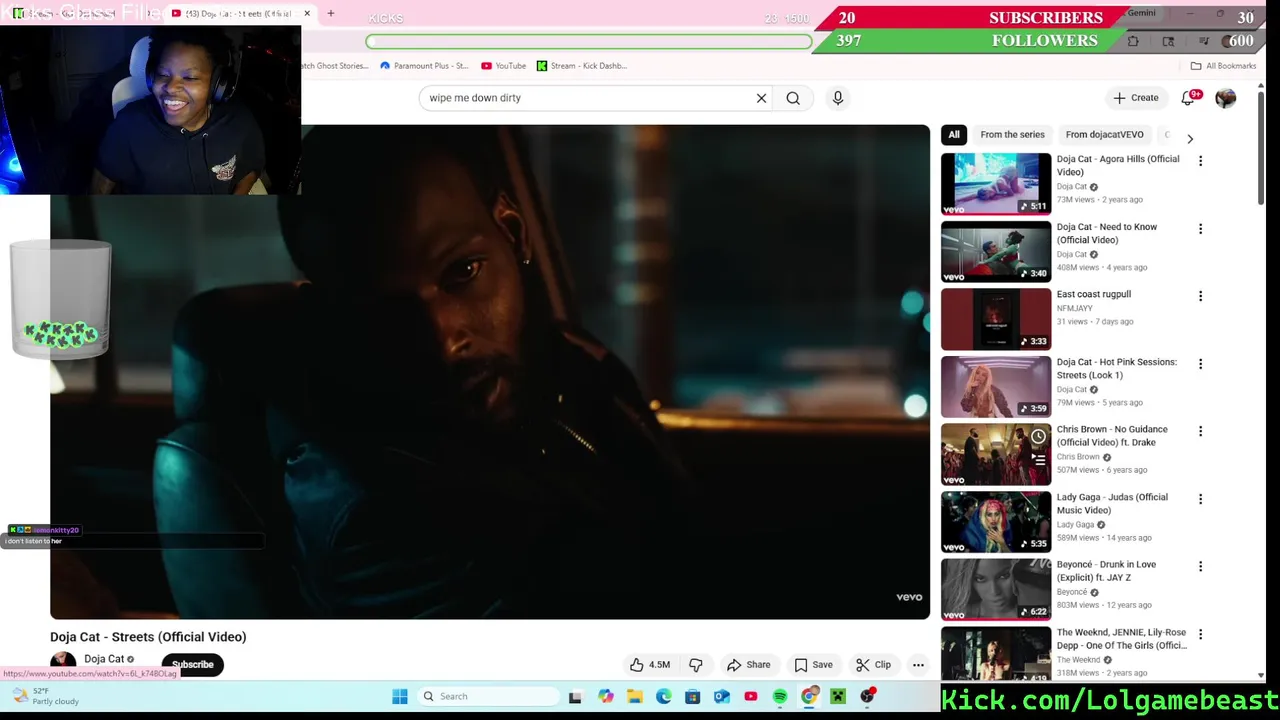Open Microsoft Edge from the taskbar
1280x720 pixels.
click(x=664, y=697)
